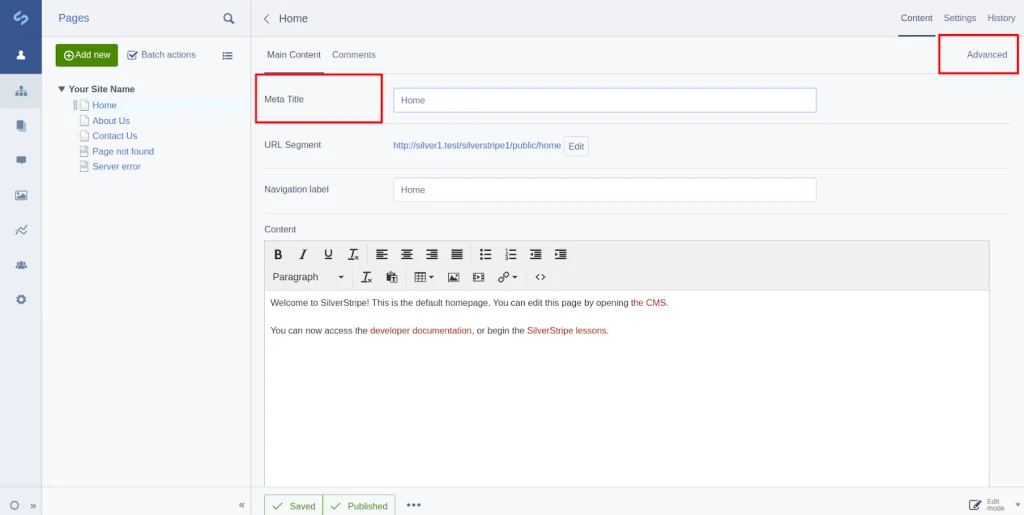Open source code view icon
This screenshot has height=515, width=1024.
tap(540, 277)
